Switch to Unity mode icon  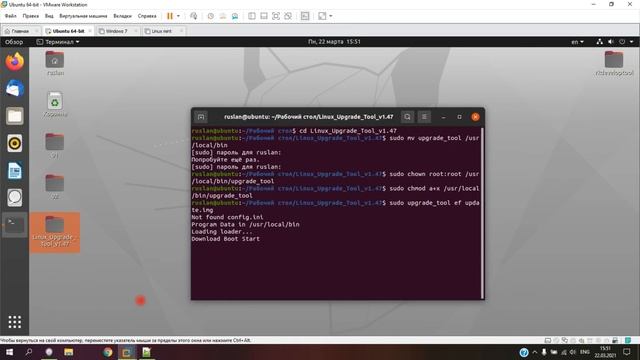pyautogui.click(x=288, y=16)
